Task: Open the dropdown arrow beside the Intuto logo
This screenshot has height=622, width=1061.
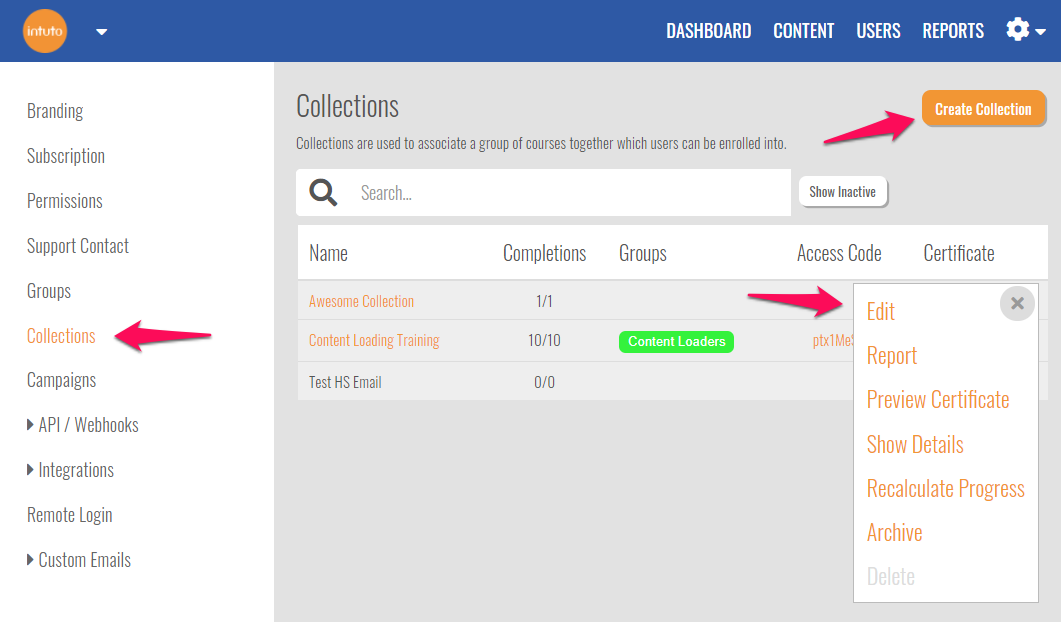Action: click(101, 31)
